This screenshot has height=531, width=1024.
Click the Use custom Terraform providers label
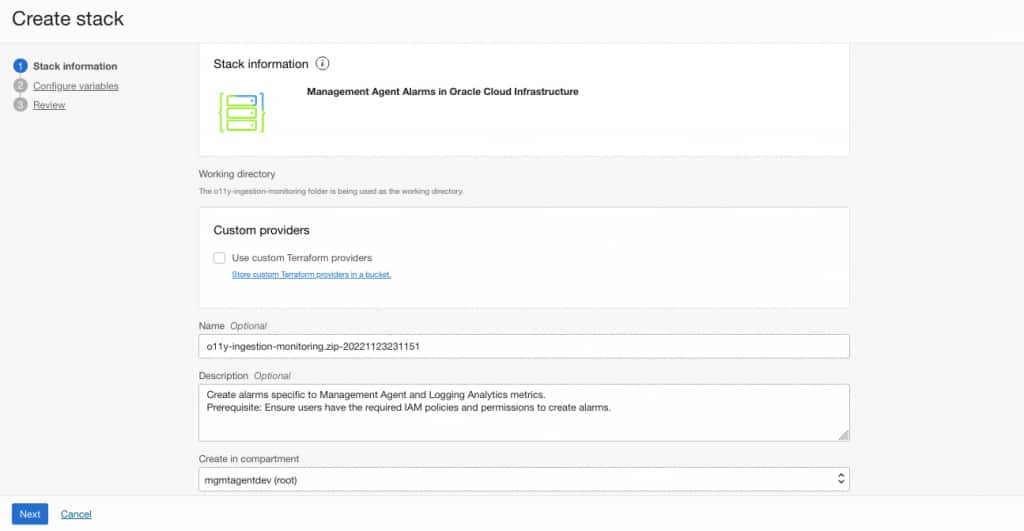(x=302, y=258)
